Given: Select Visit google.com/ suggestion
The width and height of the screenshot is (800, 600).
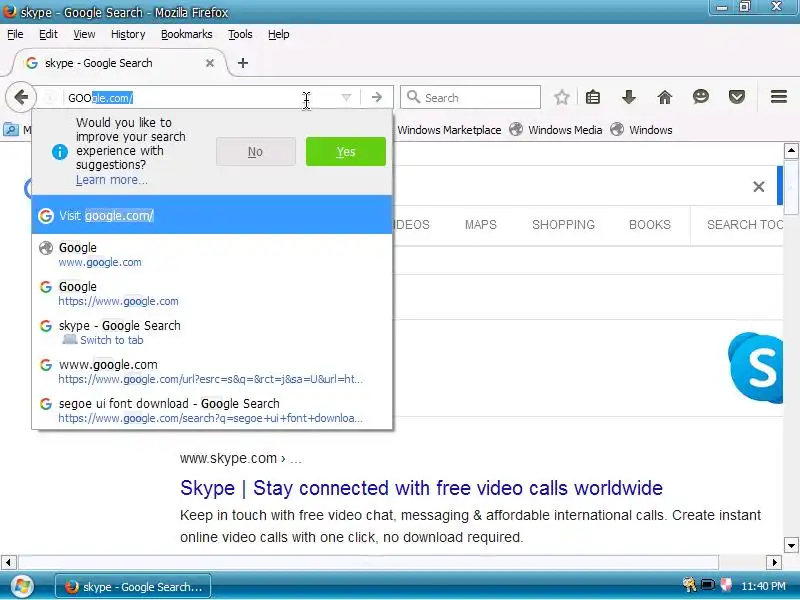Looking at the screenshot, I should (x=212, y=215).
